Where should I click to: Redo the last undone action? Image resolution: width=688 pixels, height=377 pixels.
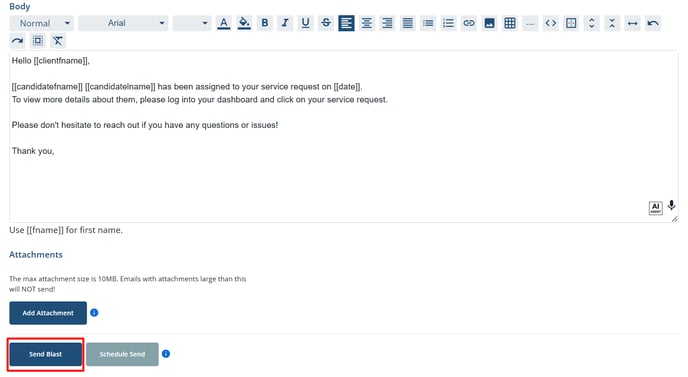coord(17,41)
